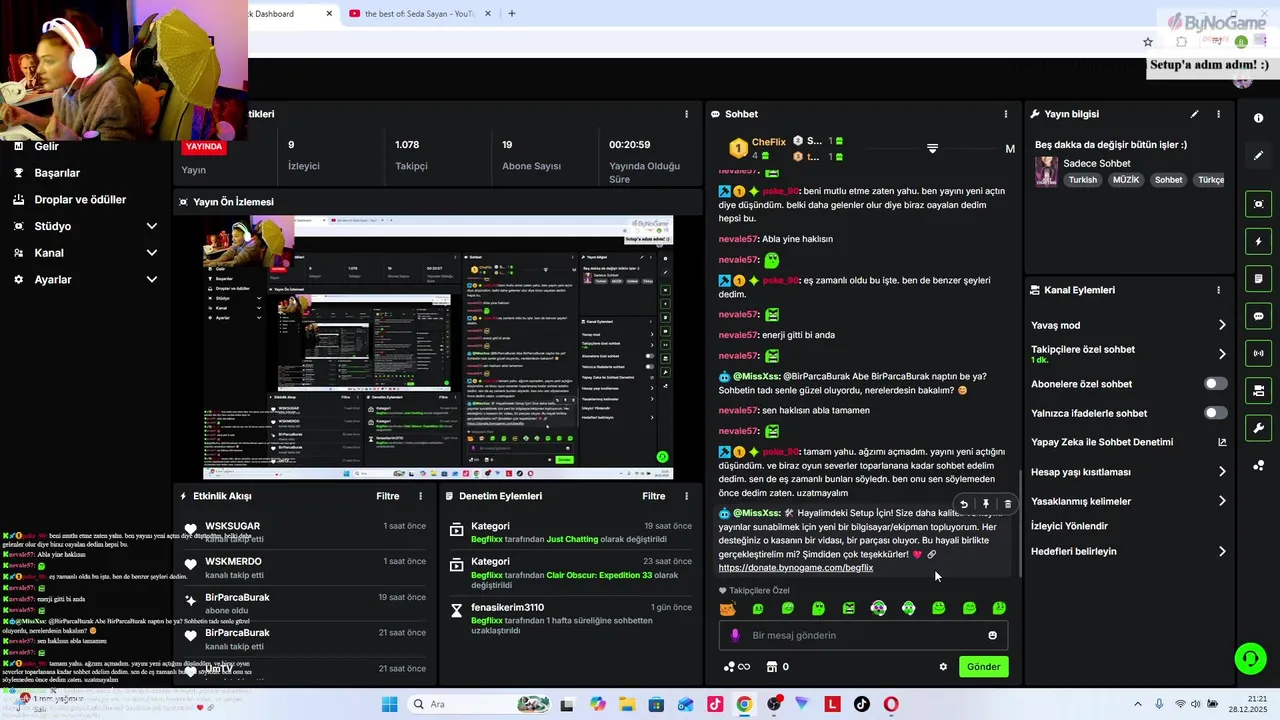The image size is (1280, 720).
Task: Collapse the chat leaderboard header arrow
Action: click(932, 148)
